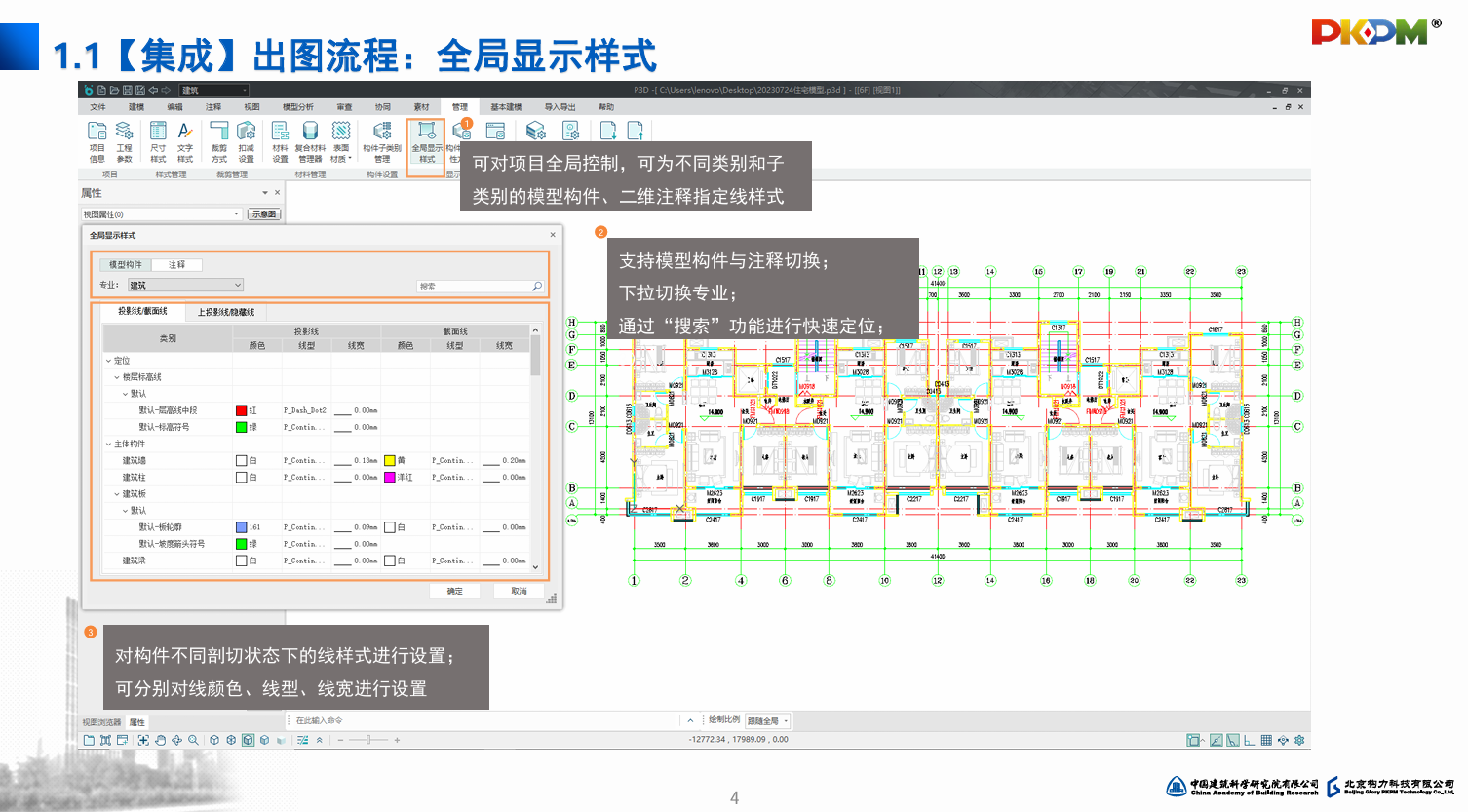Open the 尺寸样式 dimension style tool
The height and width of the screenshot is (812, 1468).
tap(158, 142)
